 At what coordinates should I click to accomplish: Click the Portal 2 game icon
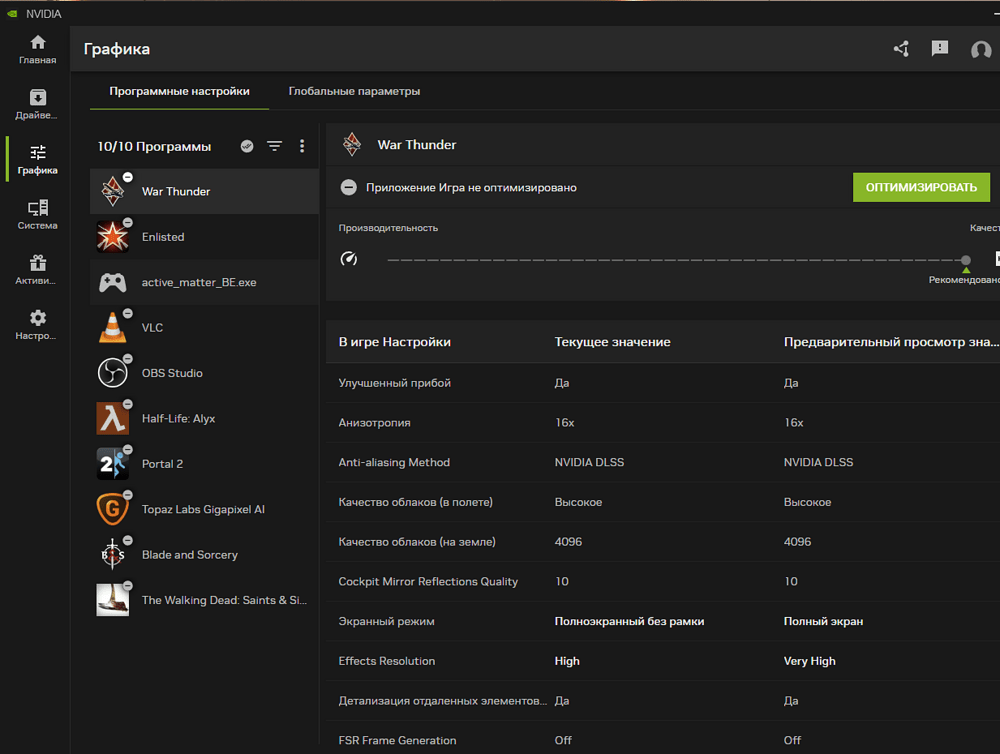coord(112,464)
